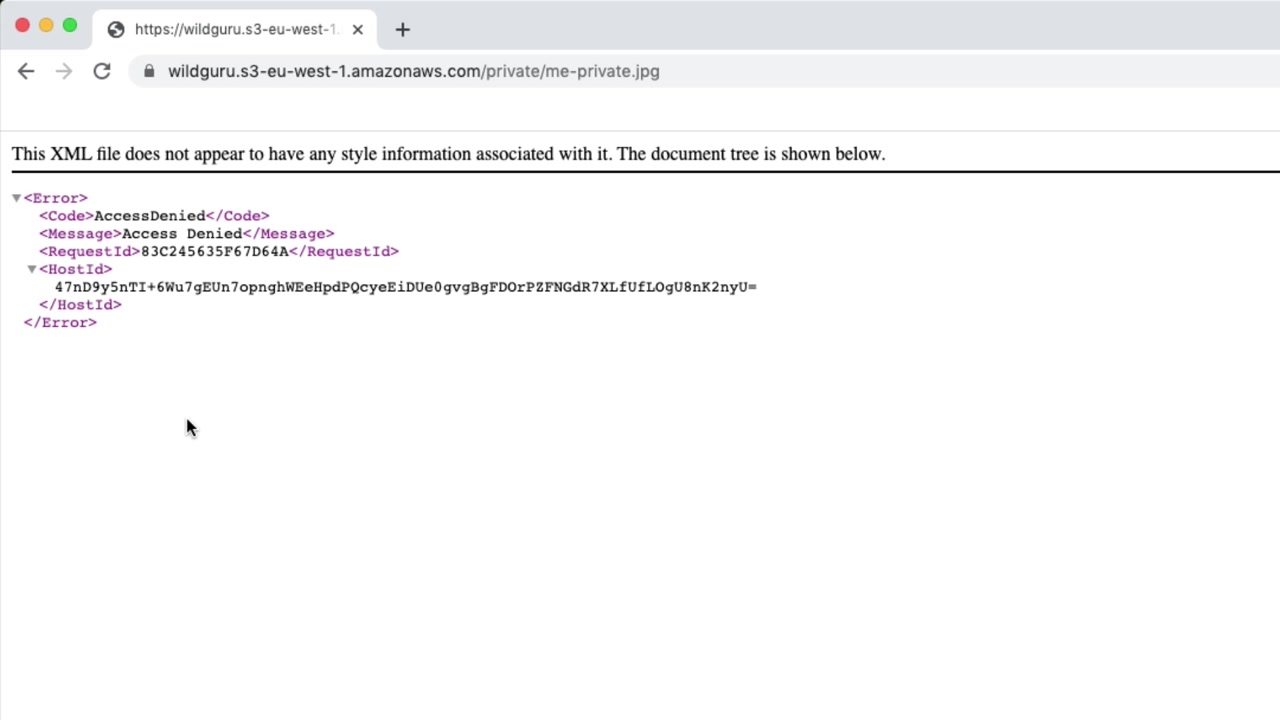
Task: Reload the current page
Action: (x=102, y=71)
